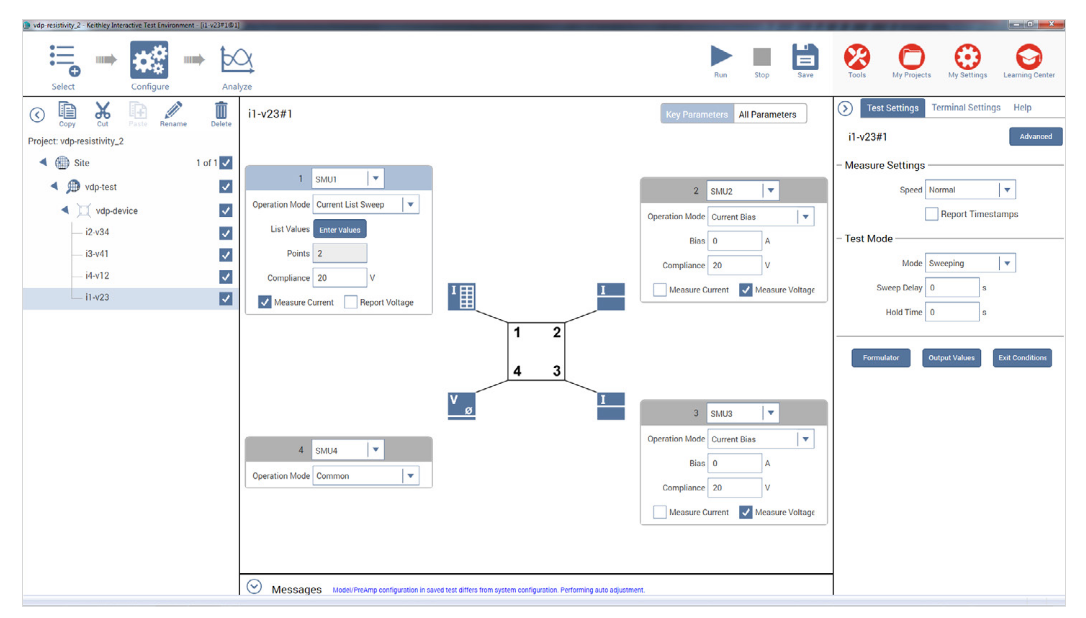Open the SMU1 Operation Mode dropdown
Image resolution: width=1086 pixels, height=618 pixels.
[409, 204]
